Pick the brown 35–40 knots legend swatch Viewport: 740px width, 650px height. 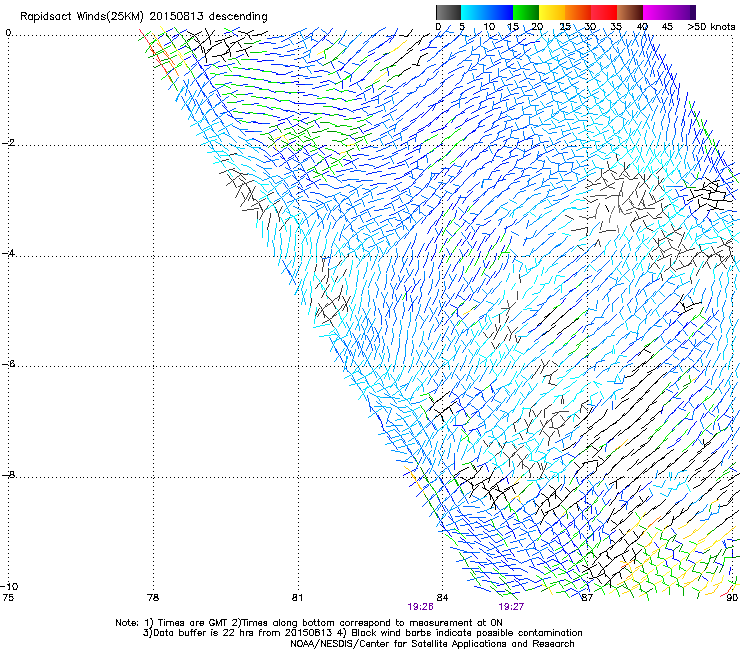tap(630, 12)
